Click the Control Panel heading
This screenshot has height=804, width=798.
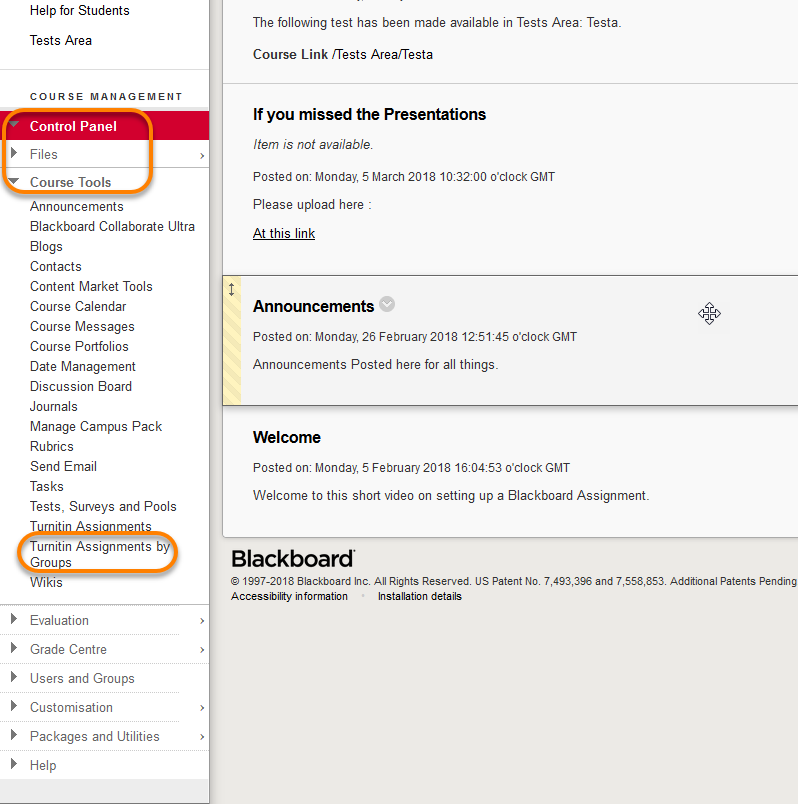tap(73, 126)
